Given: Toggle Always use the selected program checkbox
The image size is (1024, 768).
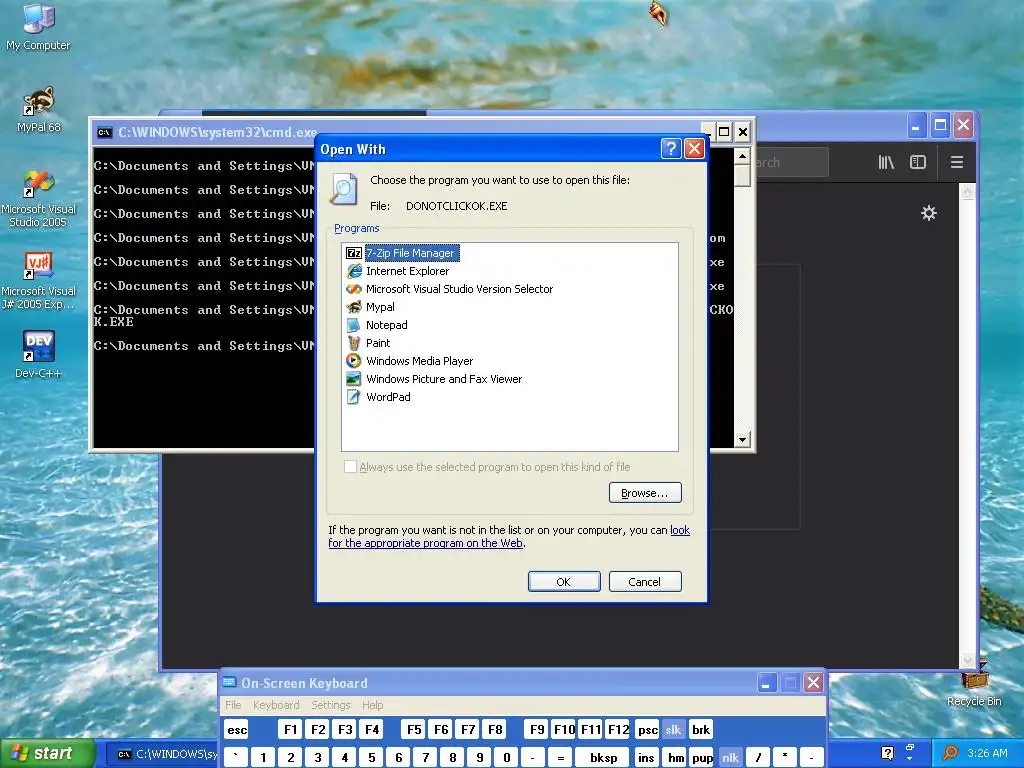Looking at the screenshot, I should point(351,466).
